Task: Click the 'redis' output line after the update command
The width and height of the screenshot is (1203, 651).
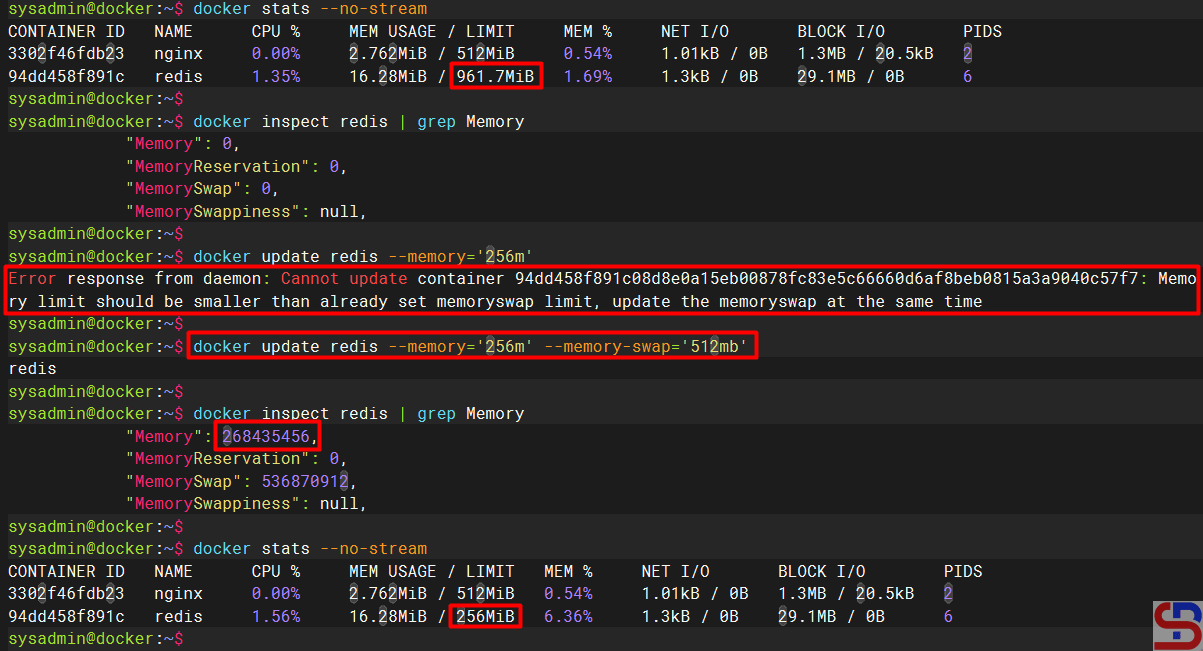Action: pyautogui.click(x=32, y=369)
